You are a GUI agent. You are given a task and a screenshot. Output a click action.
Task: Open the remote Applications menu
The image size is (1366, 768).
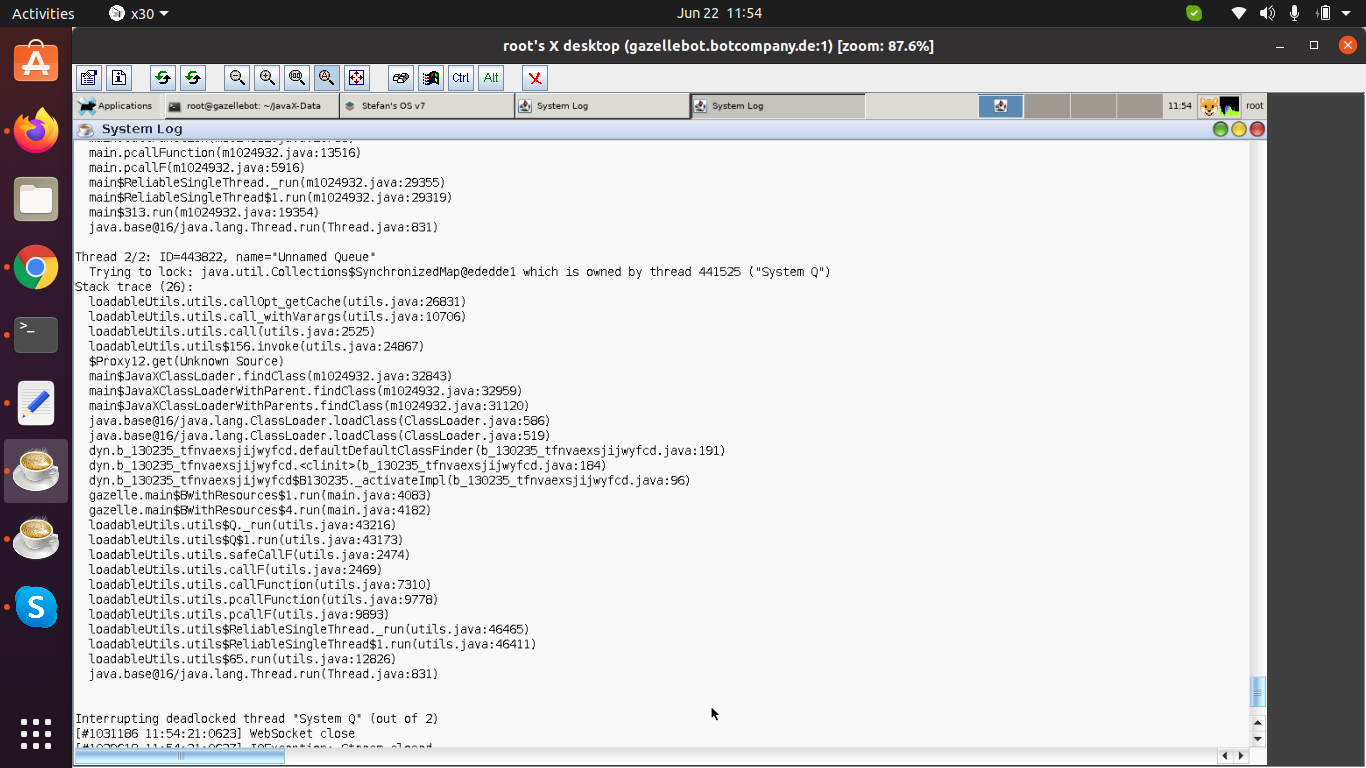coord(116,106)
